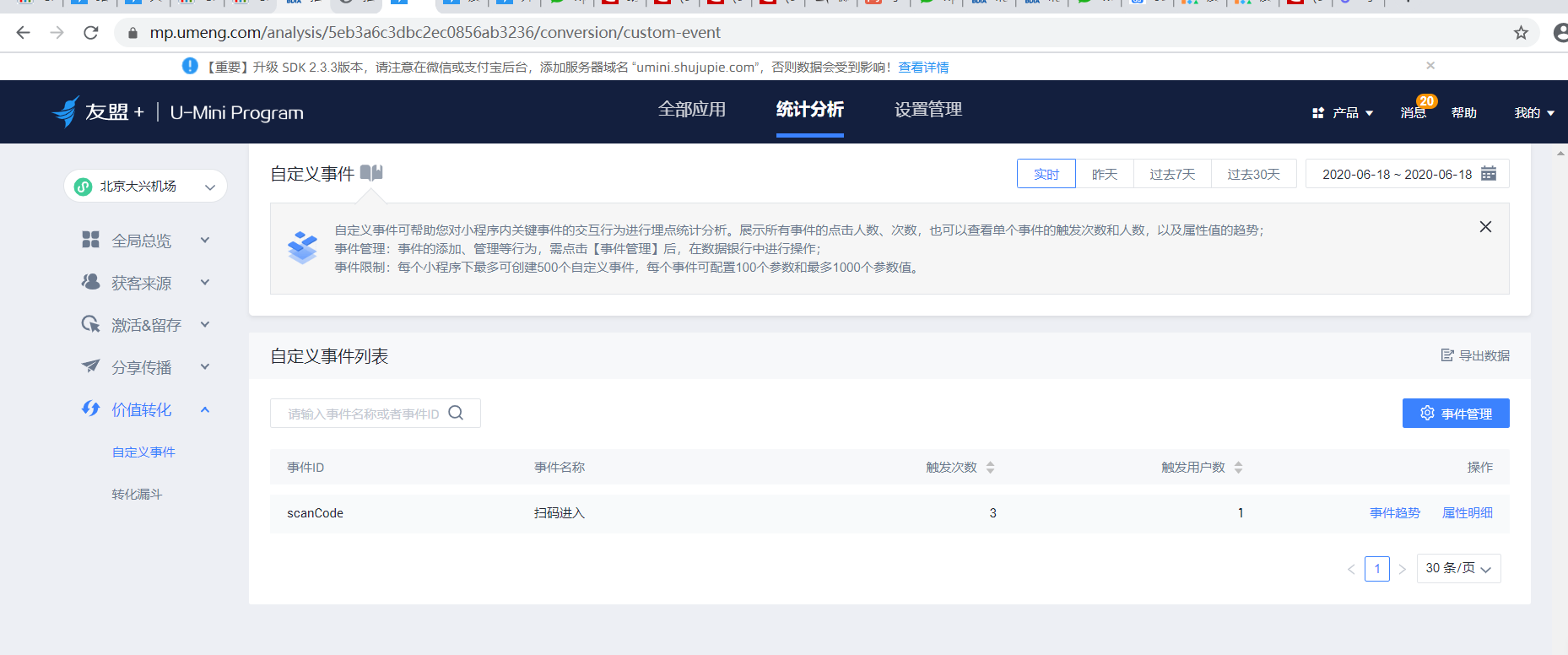Viewport: 1568px width, 655px height.
Task: Switch to 统计分析 tab
Action: pyautogui.click(x=810, y=110)
